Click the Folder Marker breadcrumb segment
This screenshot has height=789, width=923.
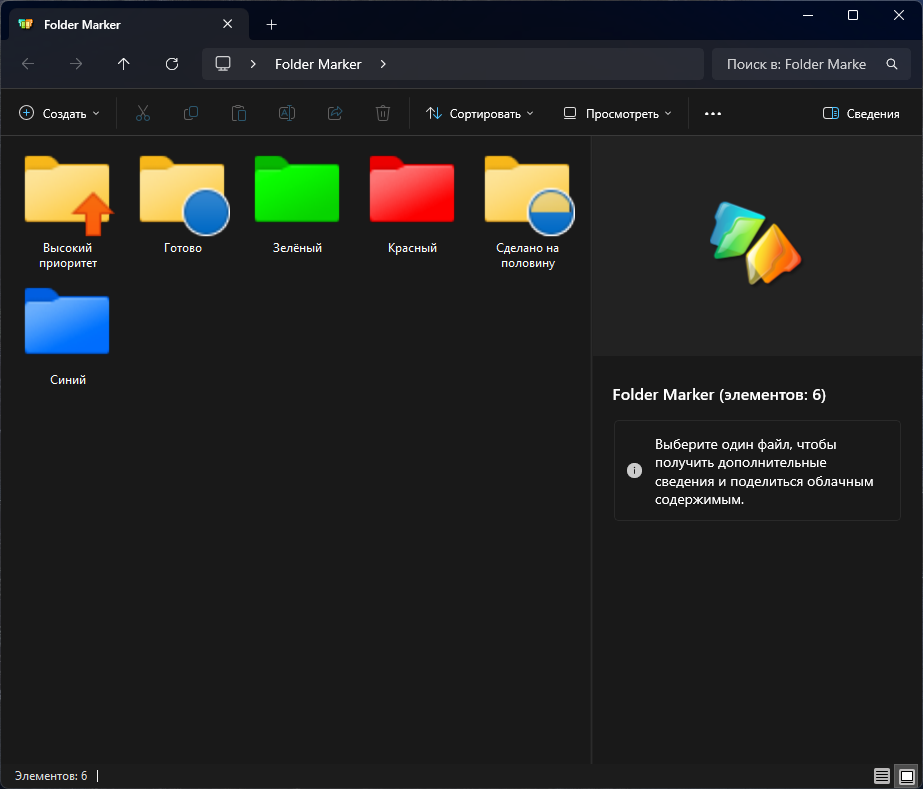(318, 64)
